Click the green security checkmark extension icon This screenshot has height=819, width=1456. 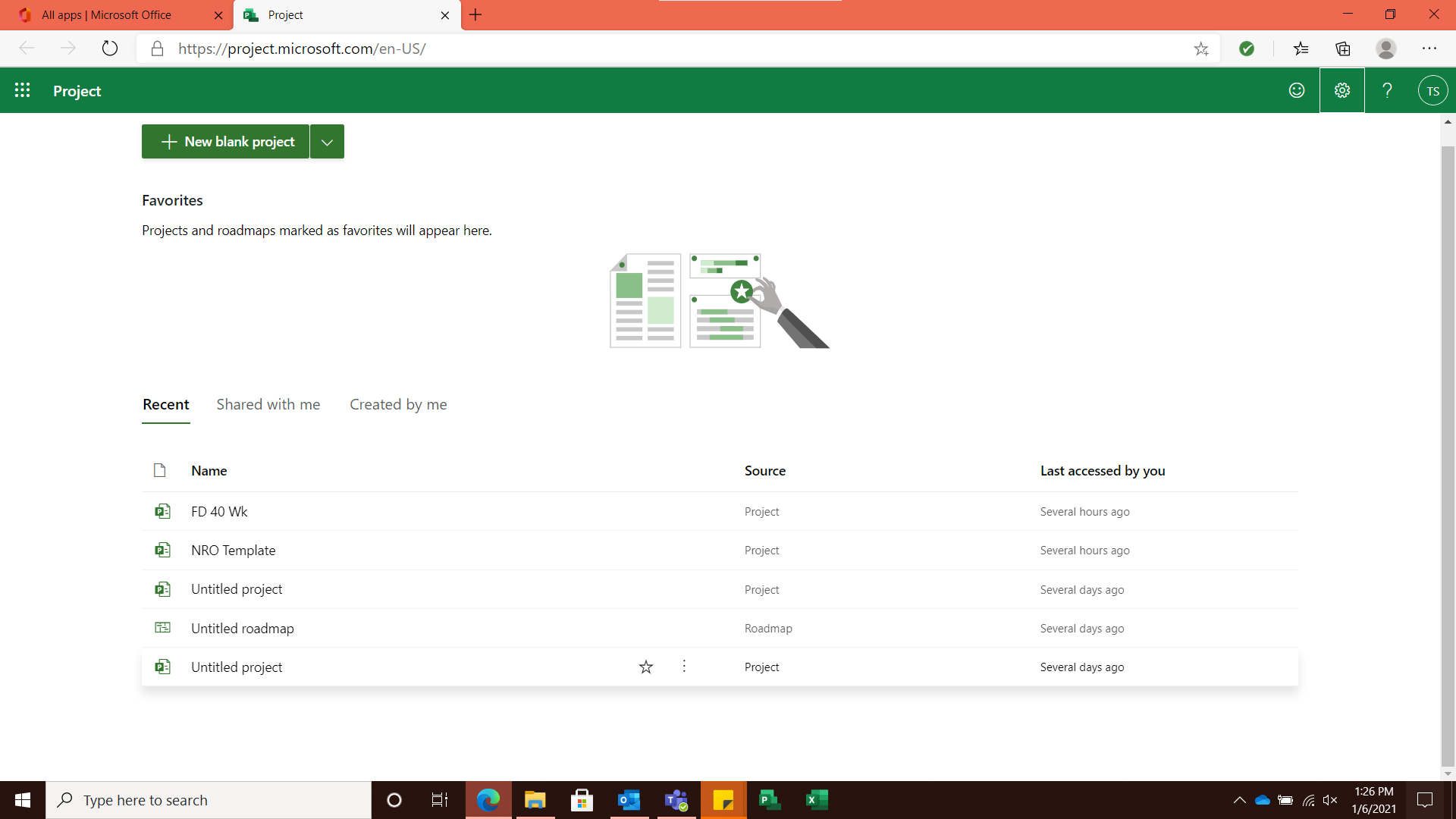[1247, 49]
